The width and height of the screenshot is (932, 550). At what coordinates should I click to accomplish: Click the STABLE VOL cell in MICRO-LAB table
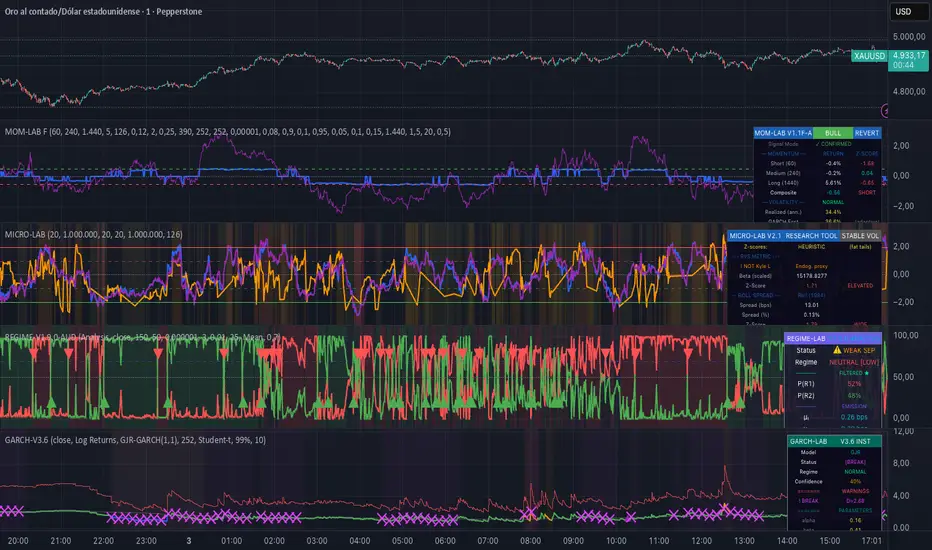858,235
